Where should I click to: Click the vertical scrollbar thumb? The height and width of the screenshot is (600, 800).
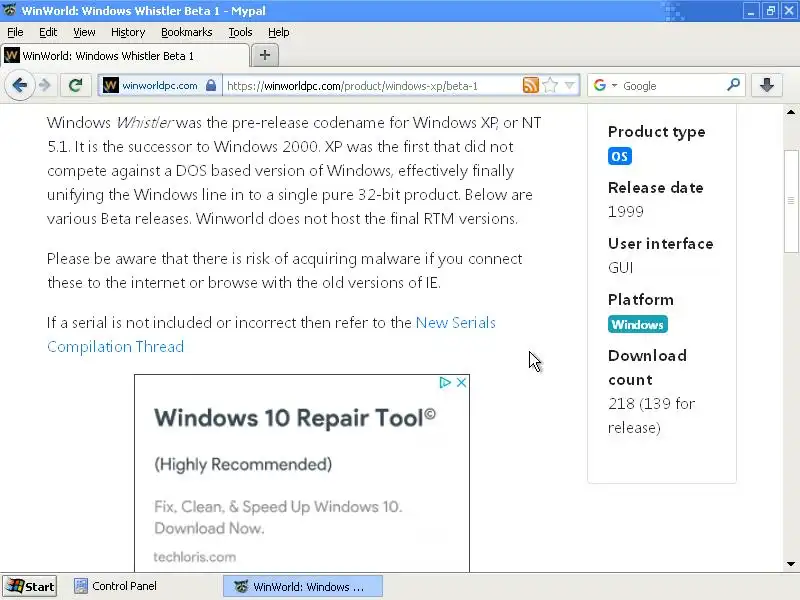point(791,201)
